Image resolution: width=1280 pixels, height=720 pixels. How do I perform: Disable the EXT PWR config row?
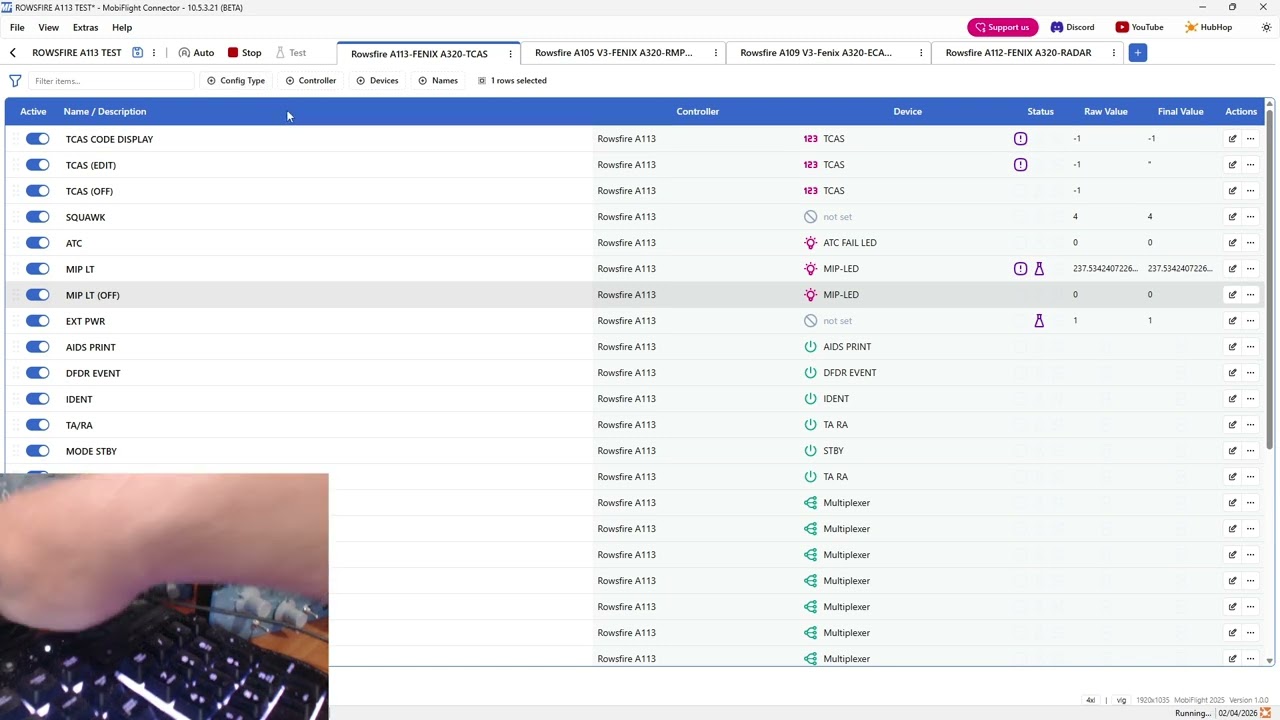pos(38,321)
